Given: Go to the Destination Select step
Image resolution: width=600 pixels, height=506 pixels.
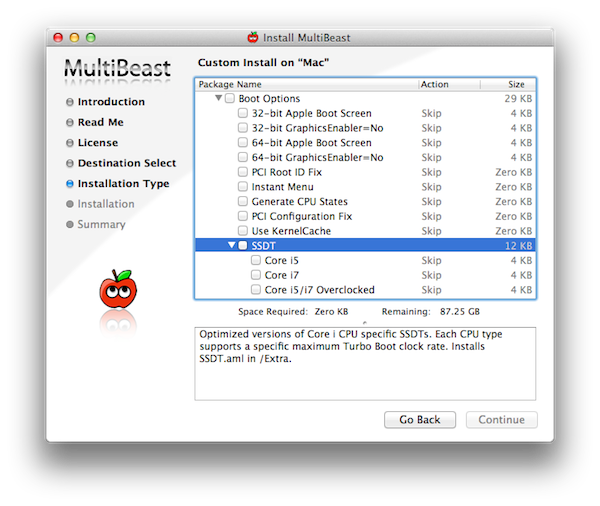Looking at the screenshot, I should point(127,163).
